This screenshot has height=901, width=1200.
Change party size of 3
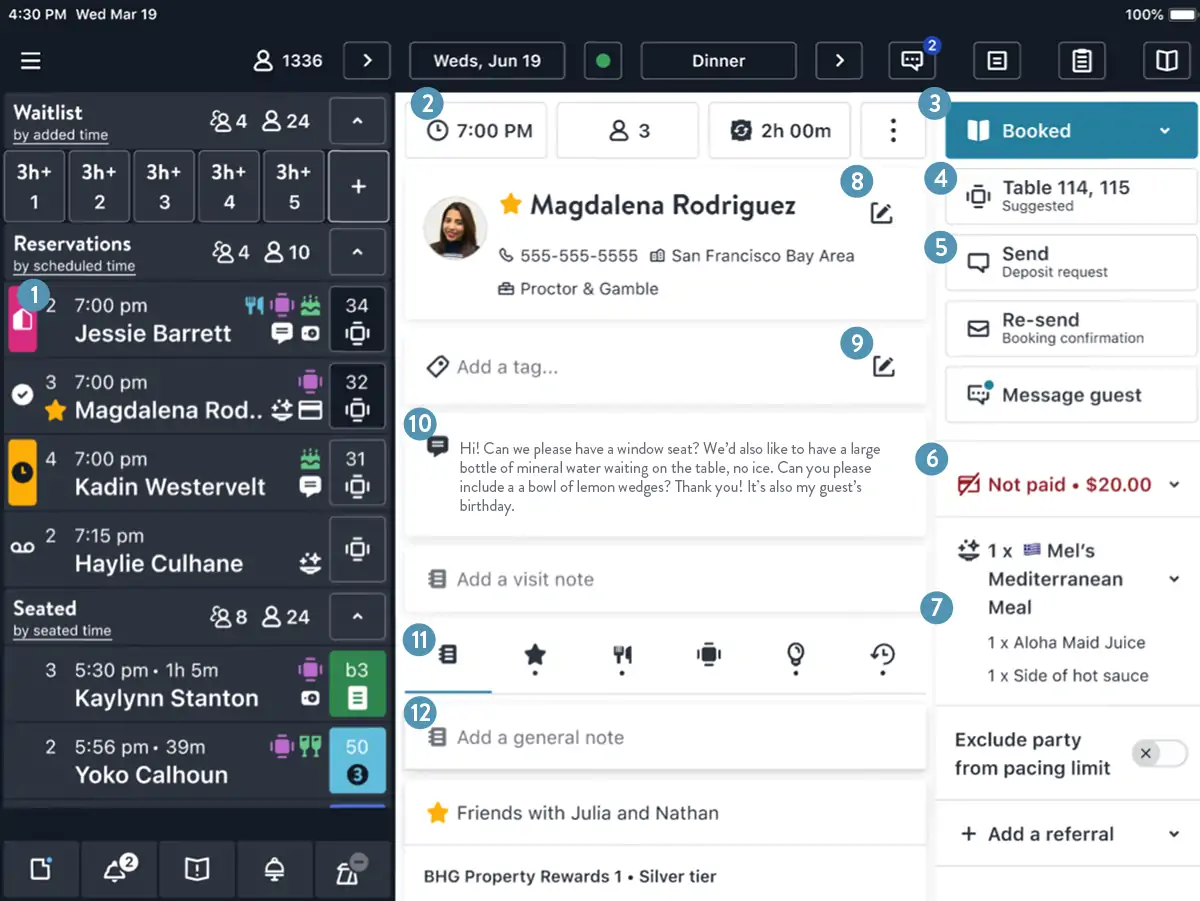[629, 131]
